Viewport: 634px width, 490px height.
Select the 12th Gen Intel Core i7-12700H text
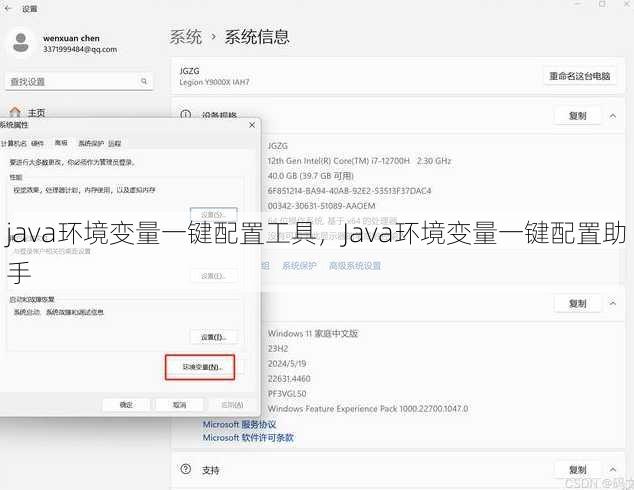359,161
